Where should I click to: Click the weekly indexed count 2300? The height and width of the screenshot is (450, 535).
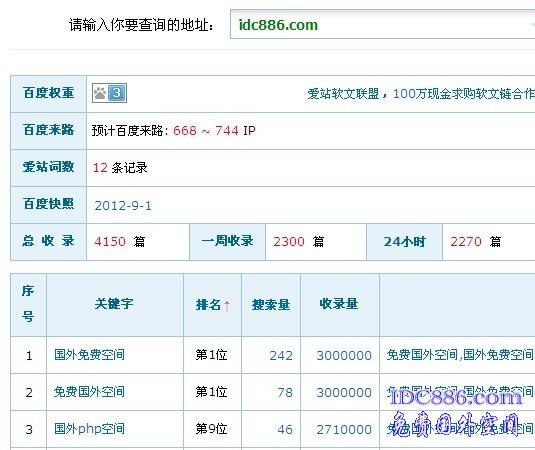pos(289,242)
